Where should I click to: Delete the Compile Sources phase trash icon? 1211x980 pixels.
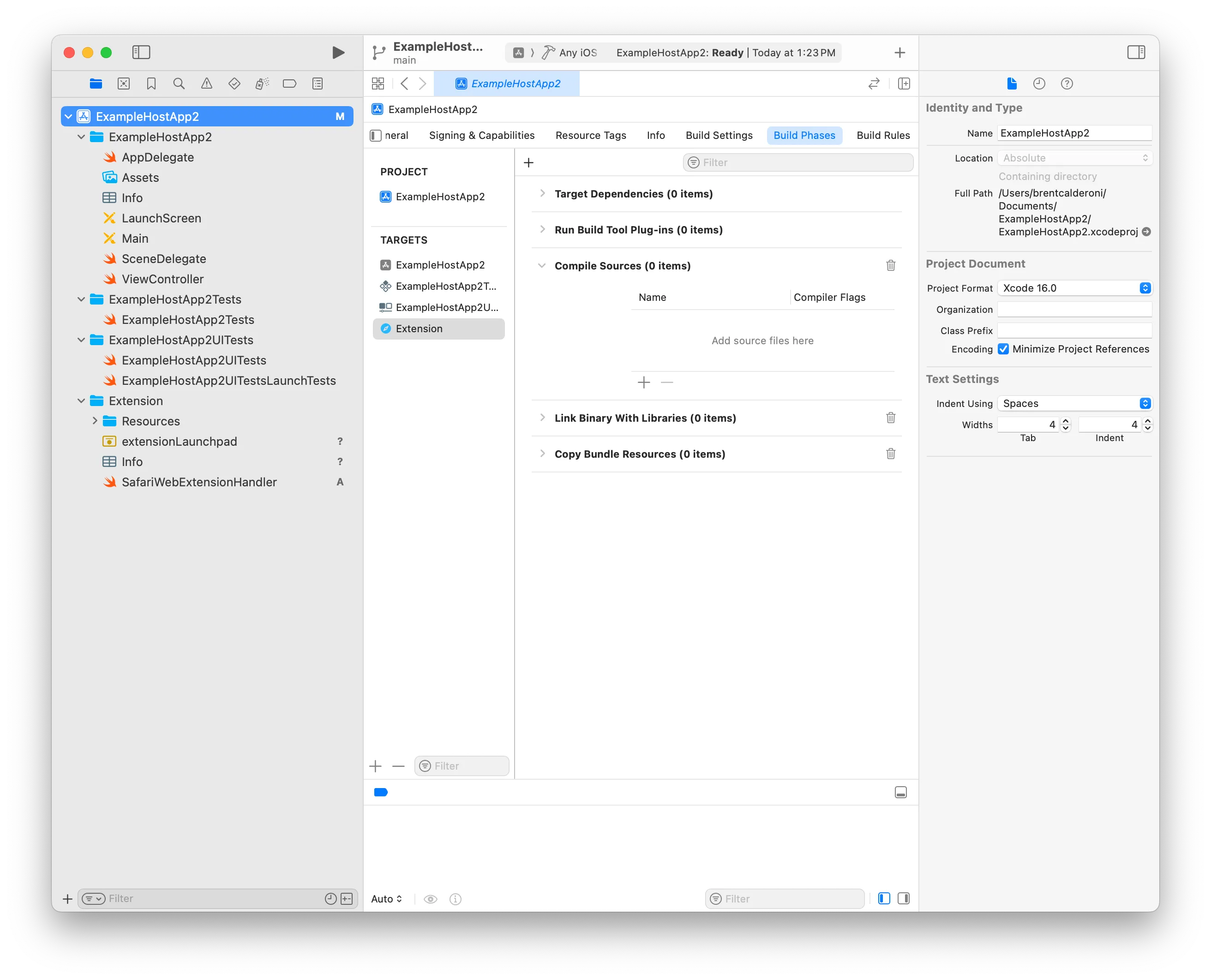pyautogui.click(x=890, y=265)
